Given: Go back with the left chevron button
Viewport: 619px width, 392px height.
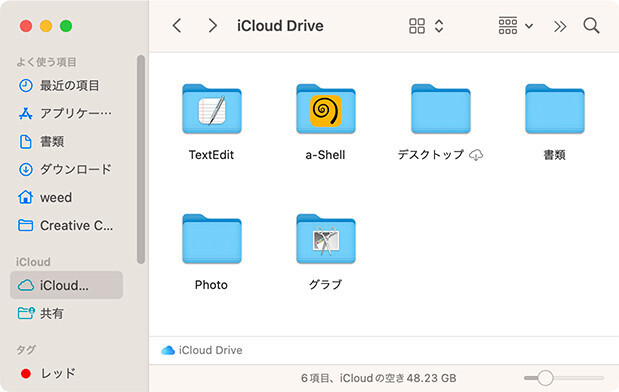Looking at the screenshot, I should point(177,26).
